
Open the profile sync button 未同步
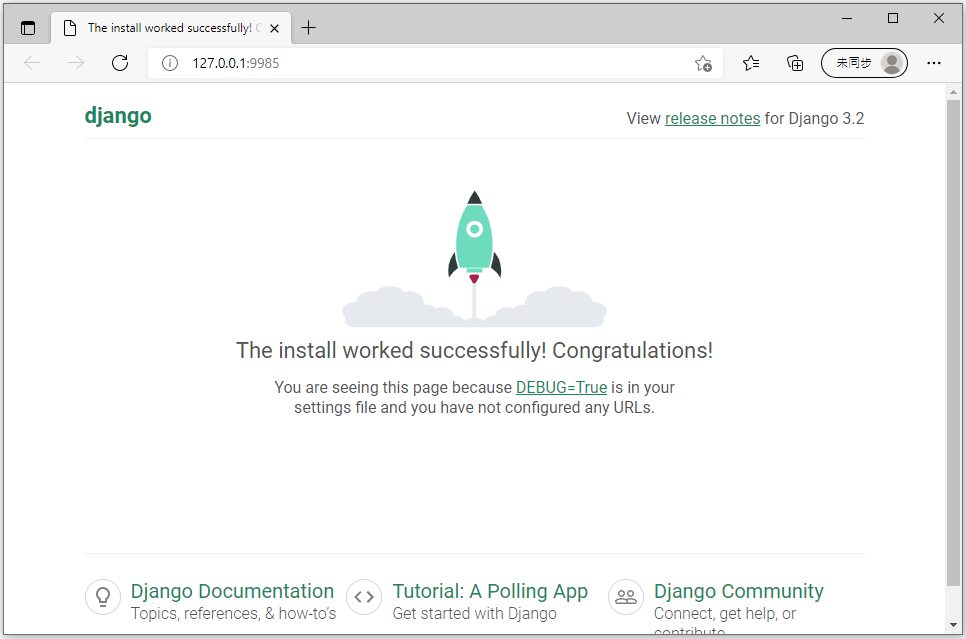[864, 63]
